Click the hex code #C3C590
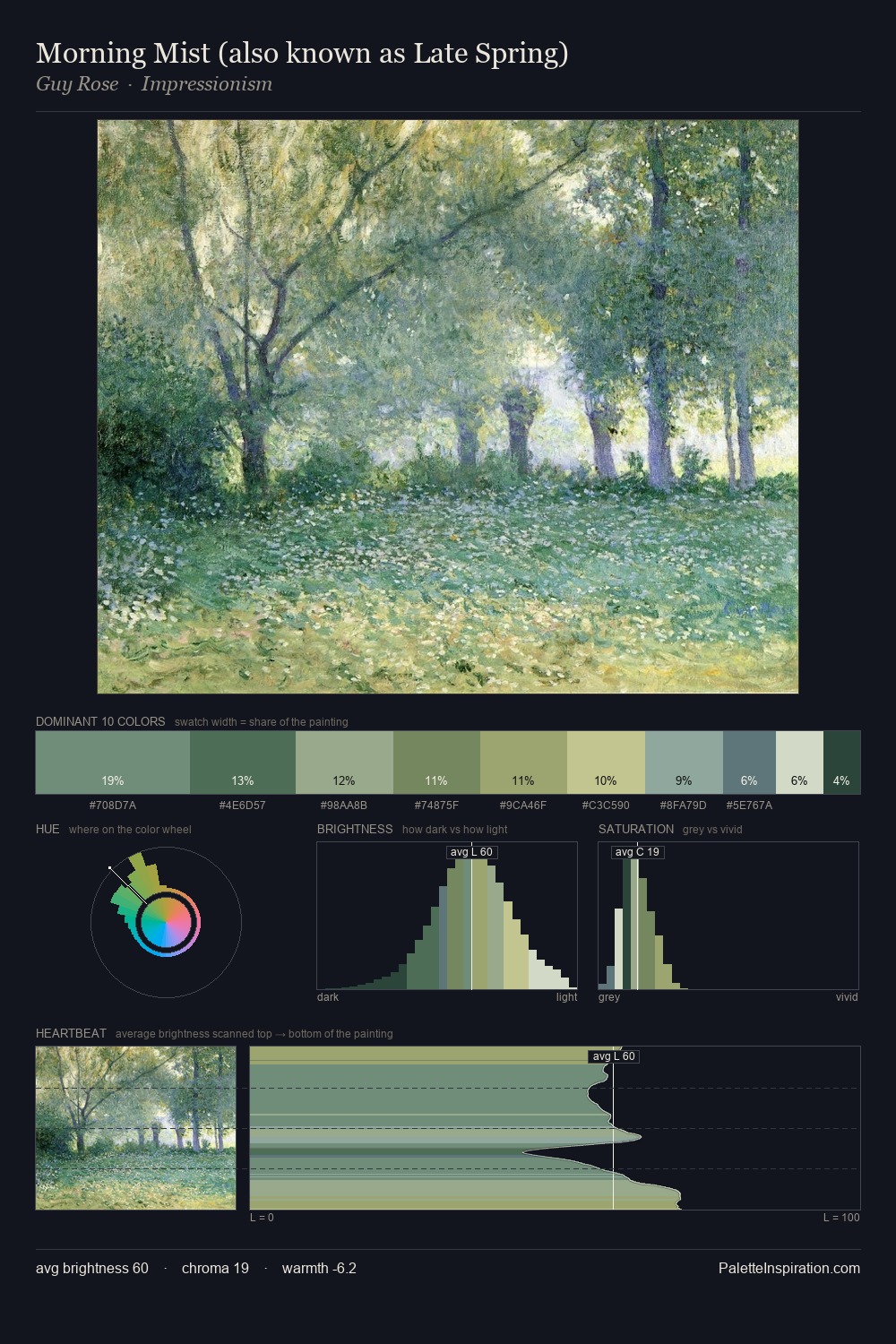Screen dimensions: 896x1344 click(606, 806)
